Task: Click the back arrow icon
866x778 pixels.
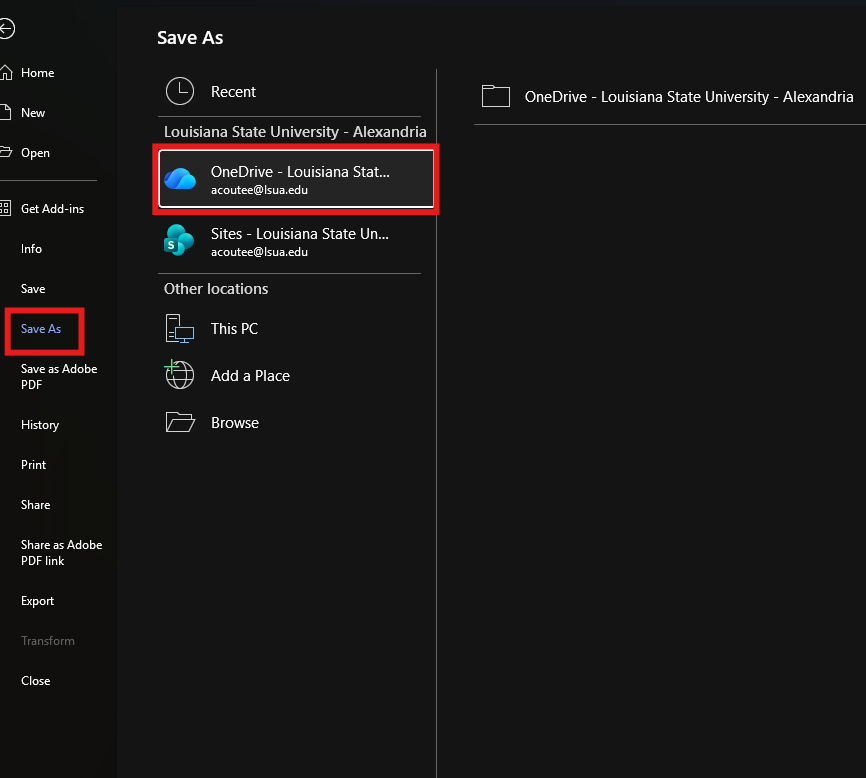Action: [6, 29]
